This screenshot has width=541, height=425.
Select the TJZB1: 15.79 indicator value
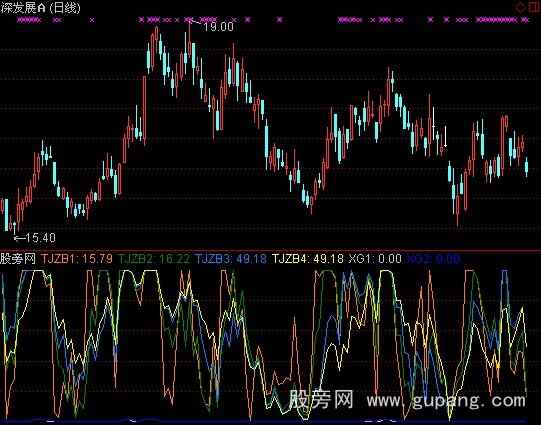[x=77, y=258]
